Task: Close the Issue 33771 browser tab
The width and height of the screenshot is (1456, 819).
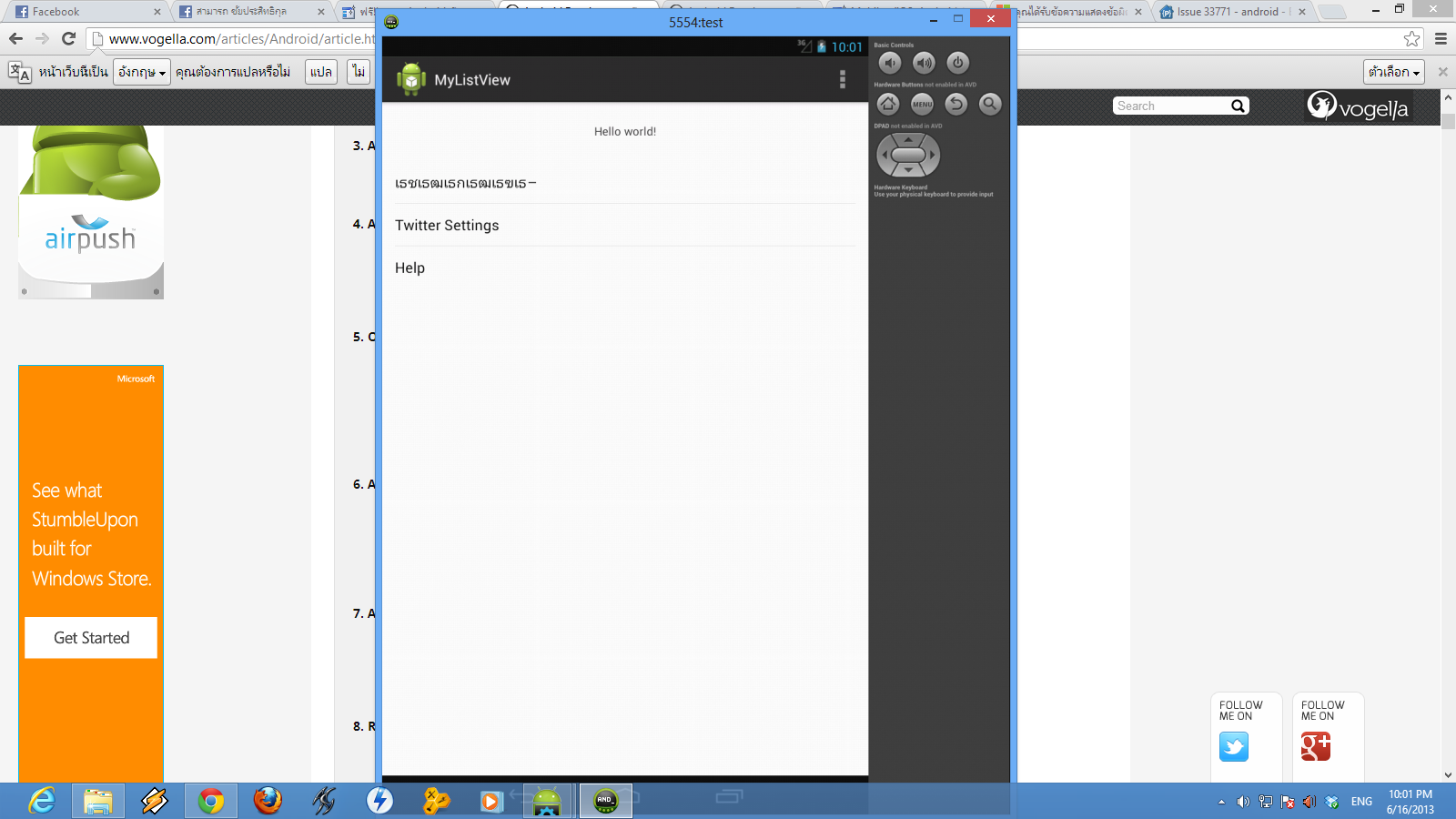Action: pyautogui.click(x=1302, y=12)
